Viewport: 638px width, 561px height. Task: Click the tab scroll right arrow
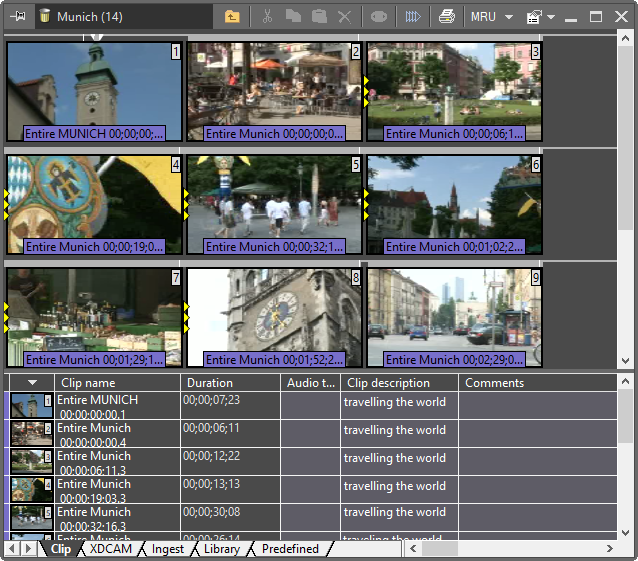28,549
